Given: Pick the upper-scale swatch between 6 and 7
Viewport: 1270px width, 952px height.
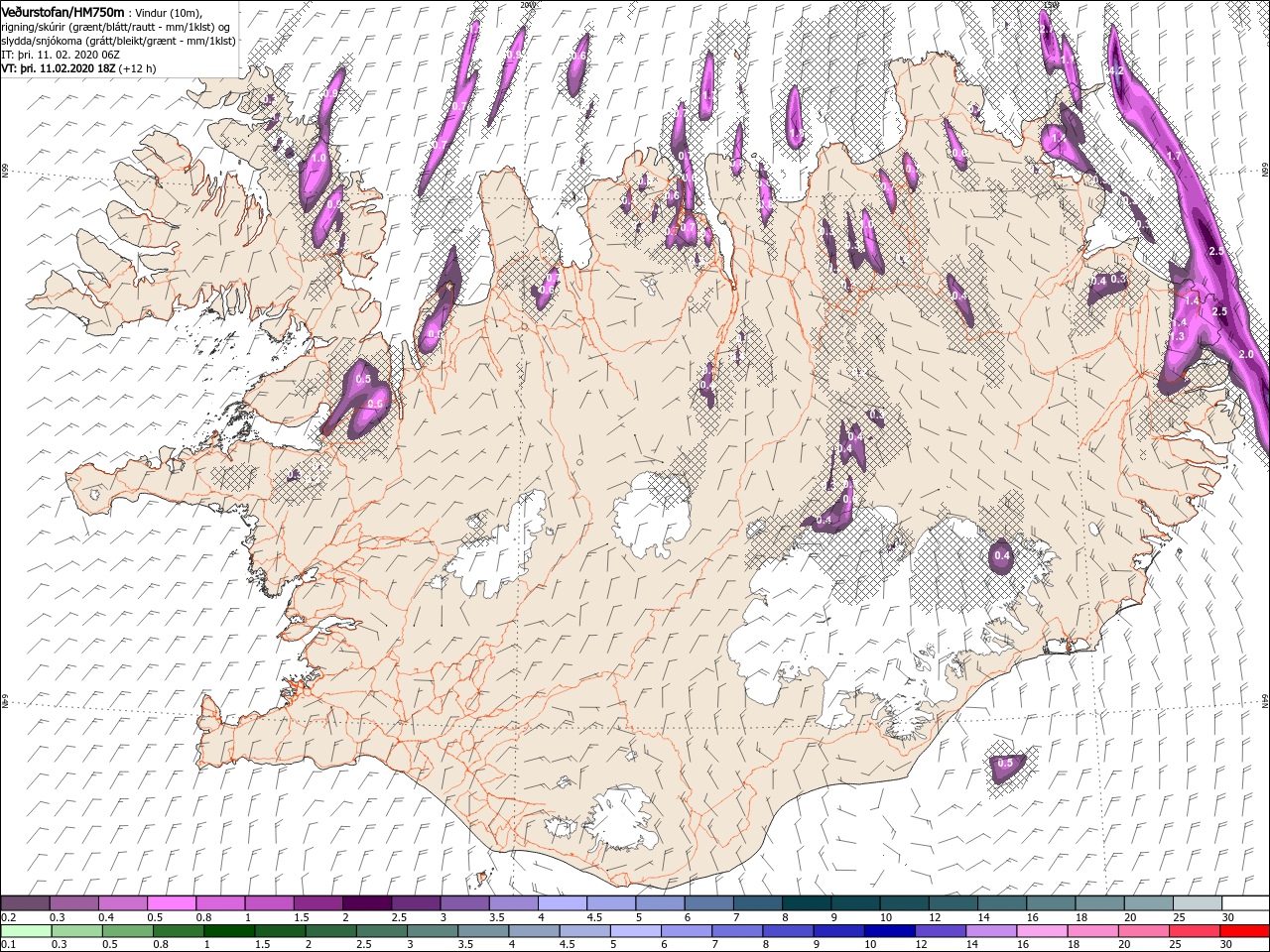Looking at the screenshot, I should pos(708,903).
